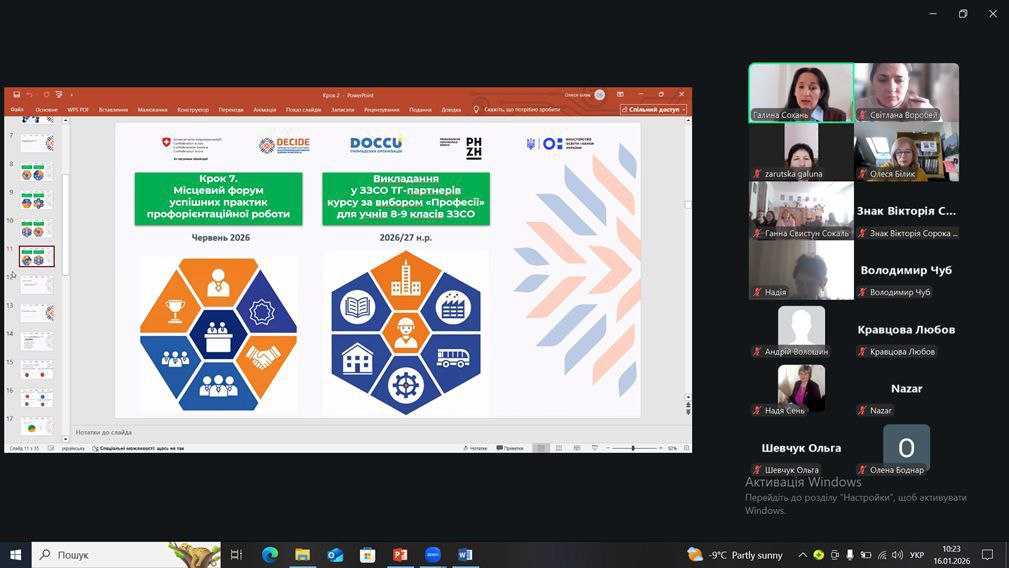
Task: Click the Спільний доступ share button
Action: pyautogui.click(x=654, y=110)
